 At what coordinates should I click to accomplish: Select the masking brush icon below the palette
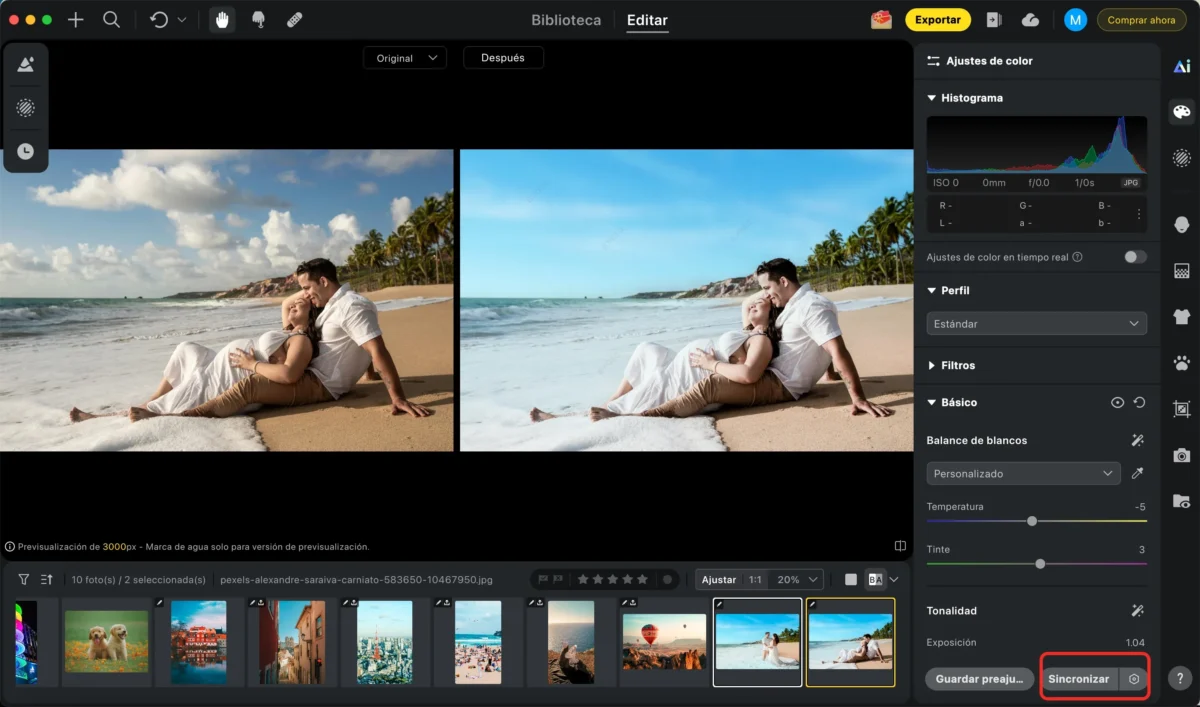click(x=1181, y=158)
